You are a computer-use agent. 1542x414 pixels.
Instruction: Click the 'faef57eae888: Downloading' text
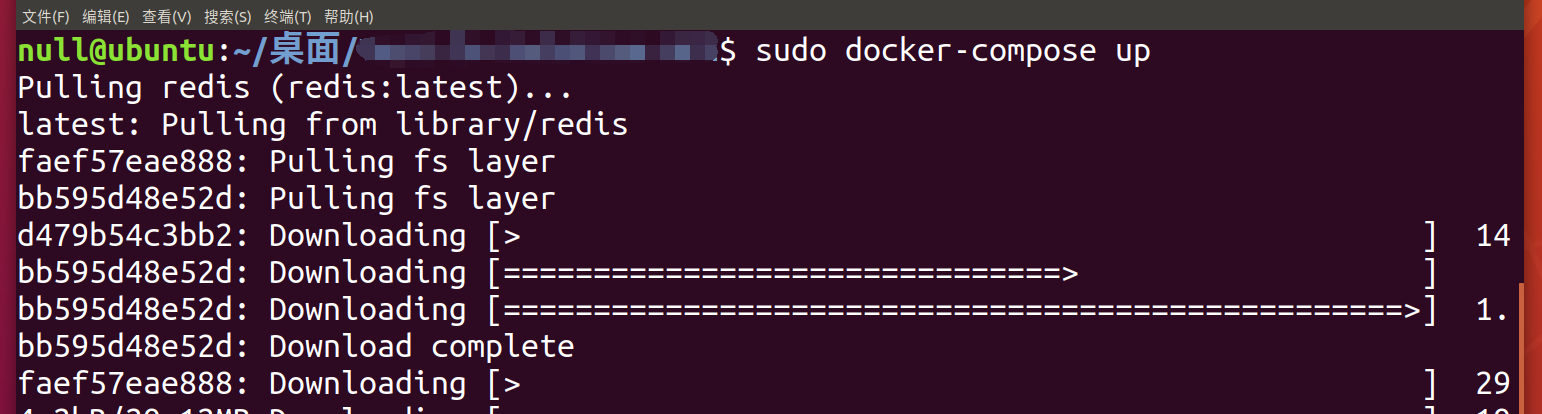point(242,384)
